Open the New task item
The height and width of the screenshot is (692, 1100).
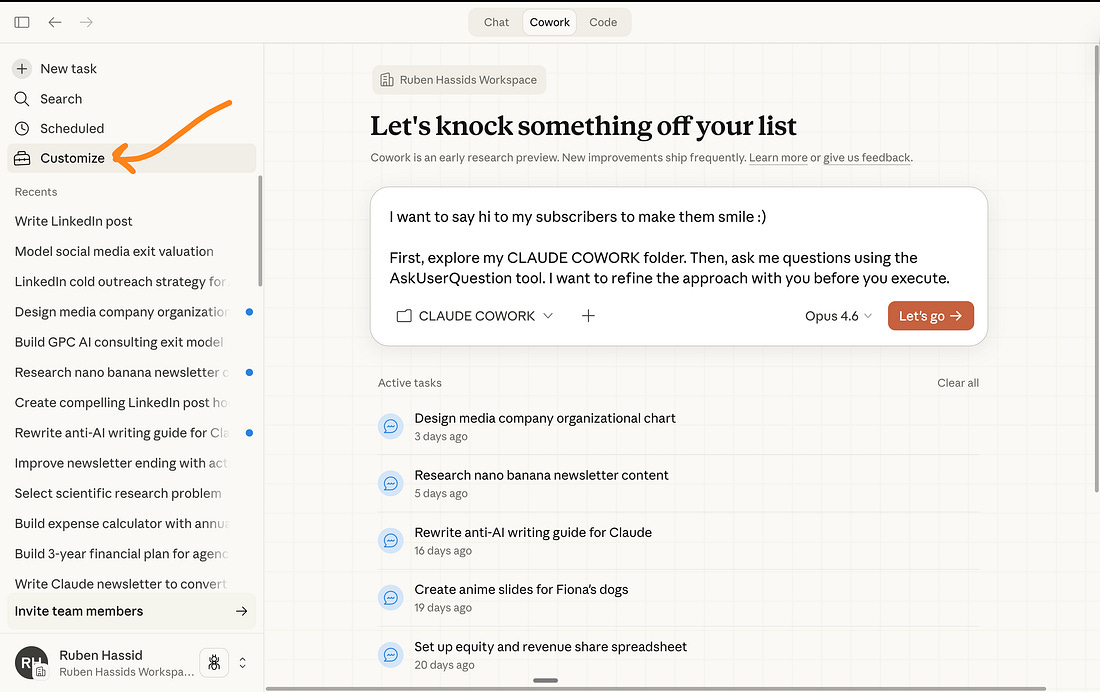click(131, 69)
